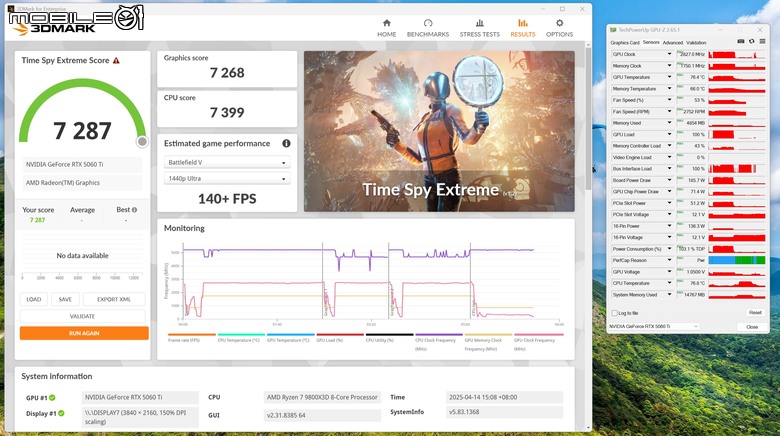Click the score gauge grey knob
The width and height of the screenshot is (780, 436).
142,142
